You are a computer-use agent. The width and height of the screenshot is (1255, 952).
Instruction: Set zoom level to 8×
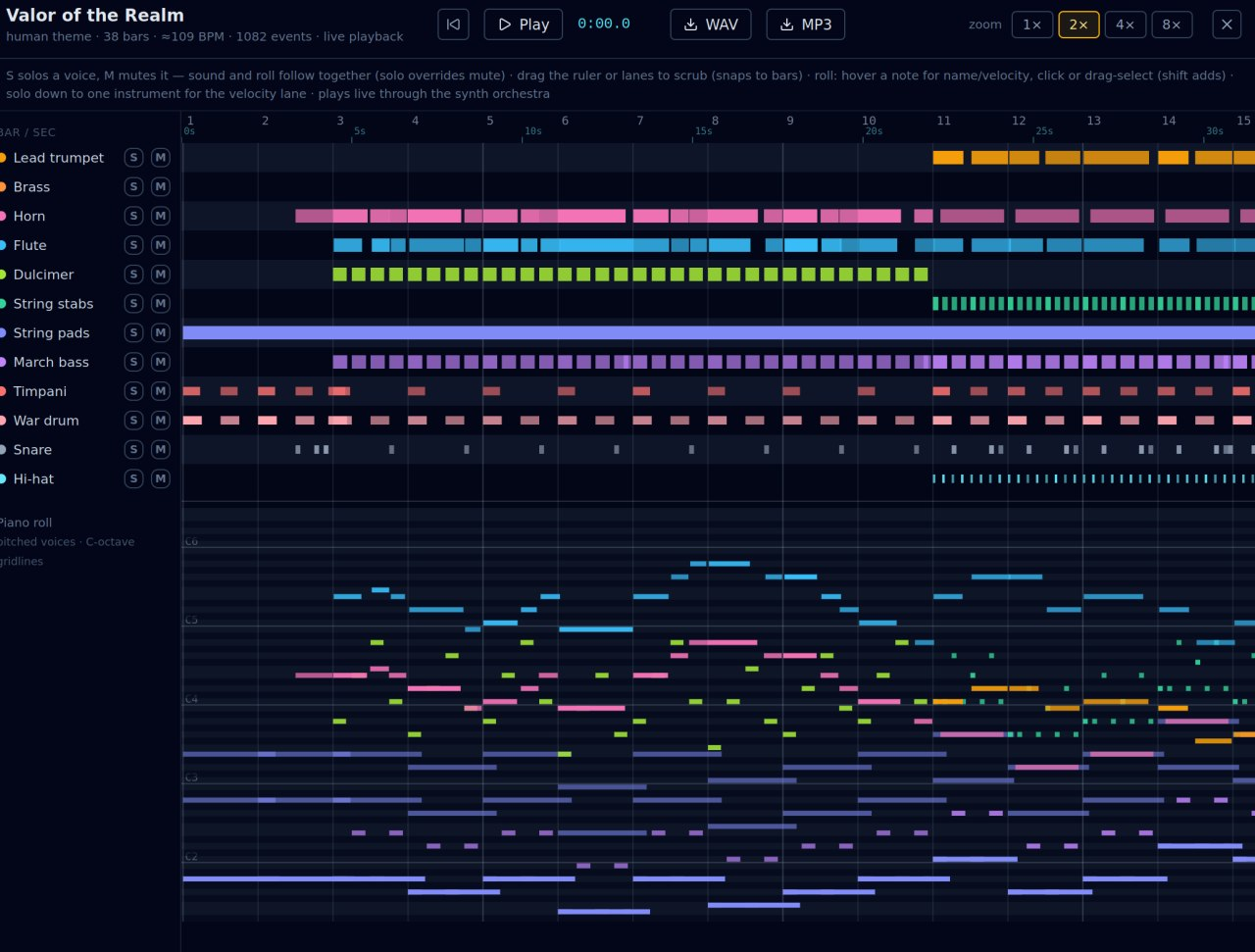(1172, 25)
